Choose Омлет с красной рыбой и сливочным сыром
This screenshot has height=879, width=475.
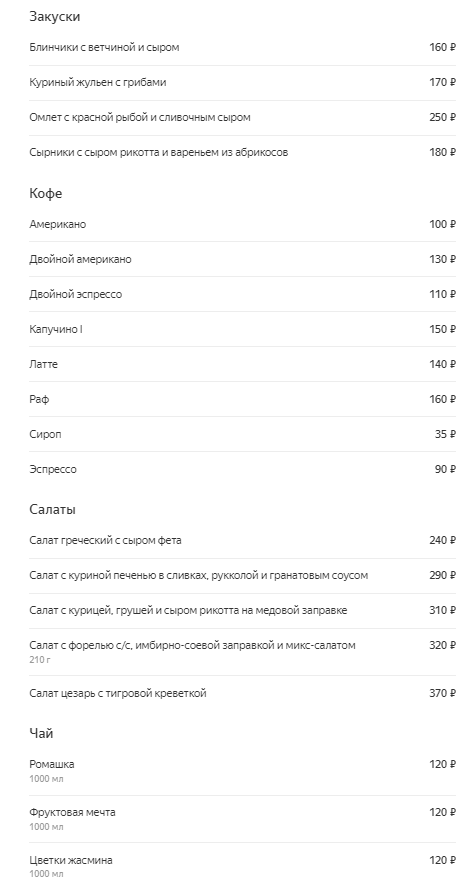pos(242,118)
